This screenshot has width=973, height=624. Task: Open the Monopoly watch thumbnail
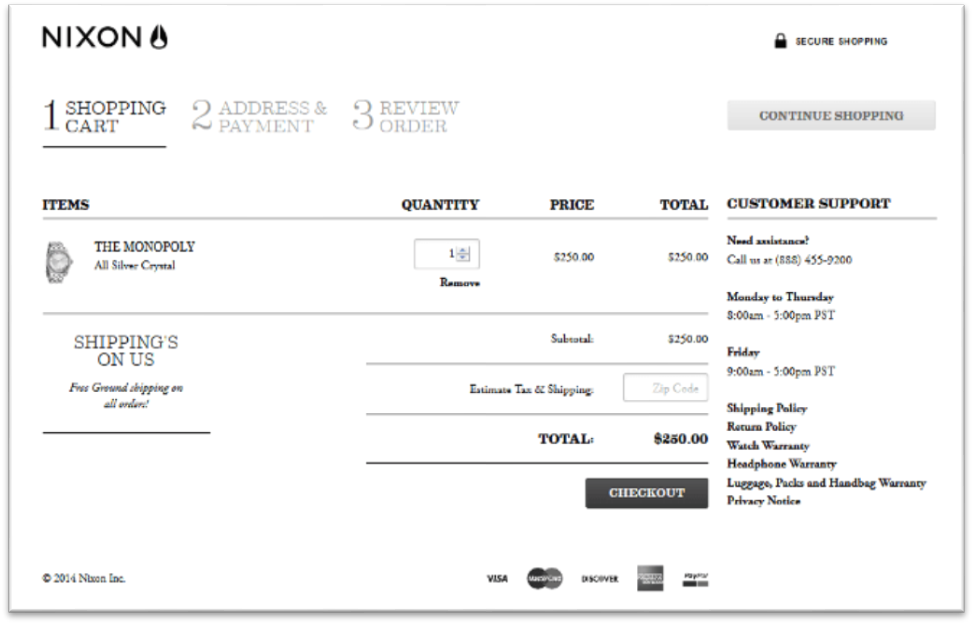click(x=59, y=262)
